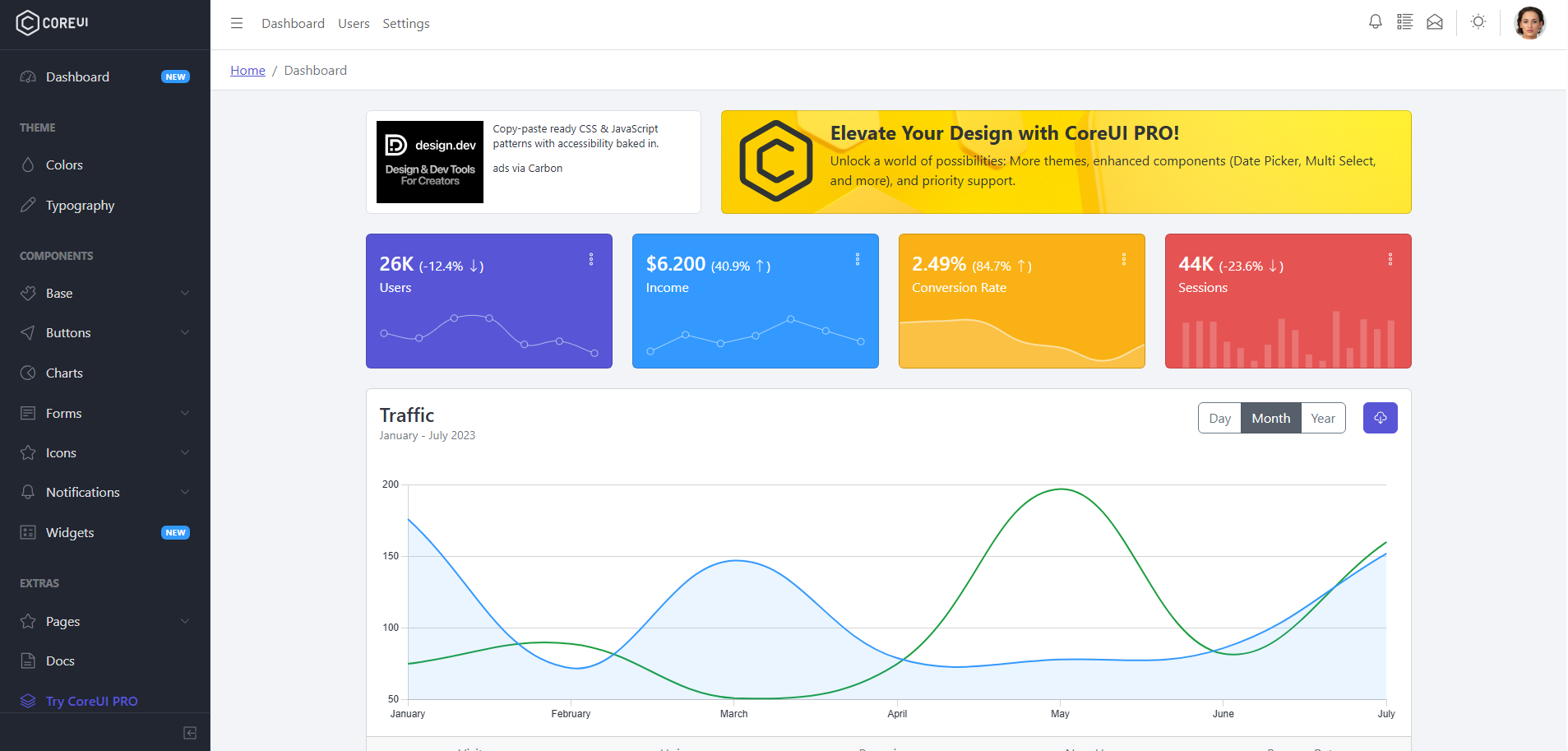
Task: Click the Docs document icon
Action: coord(28,661)
